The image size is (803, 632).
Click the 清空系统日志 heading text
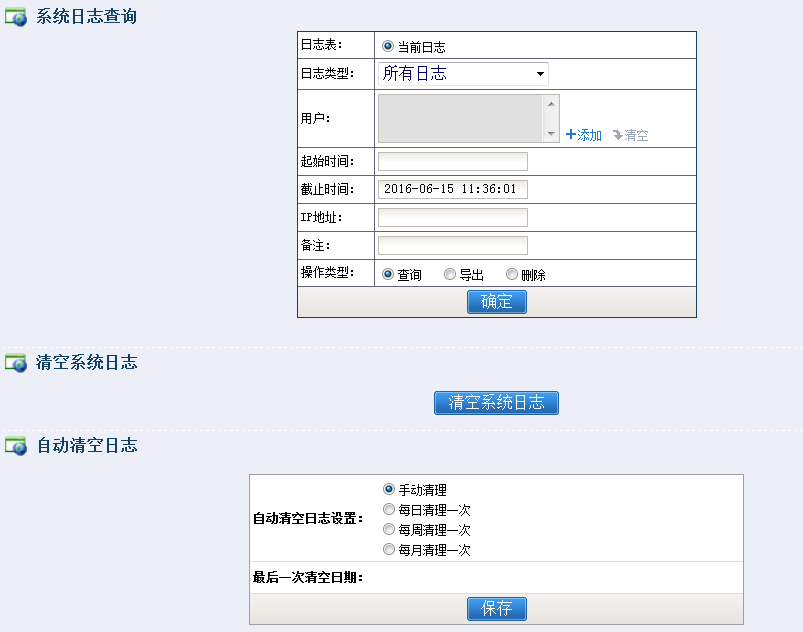point(87,362)
